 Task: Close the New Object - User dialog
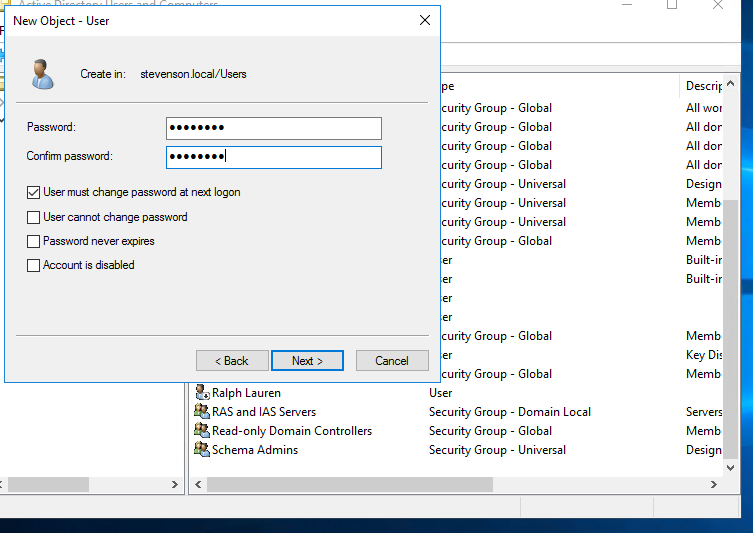[425, 20]
